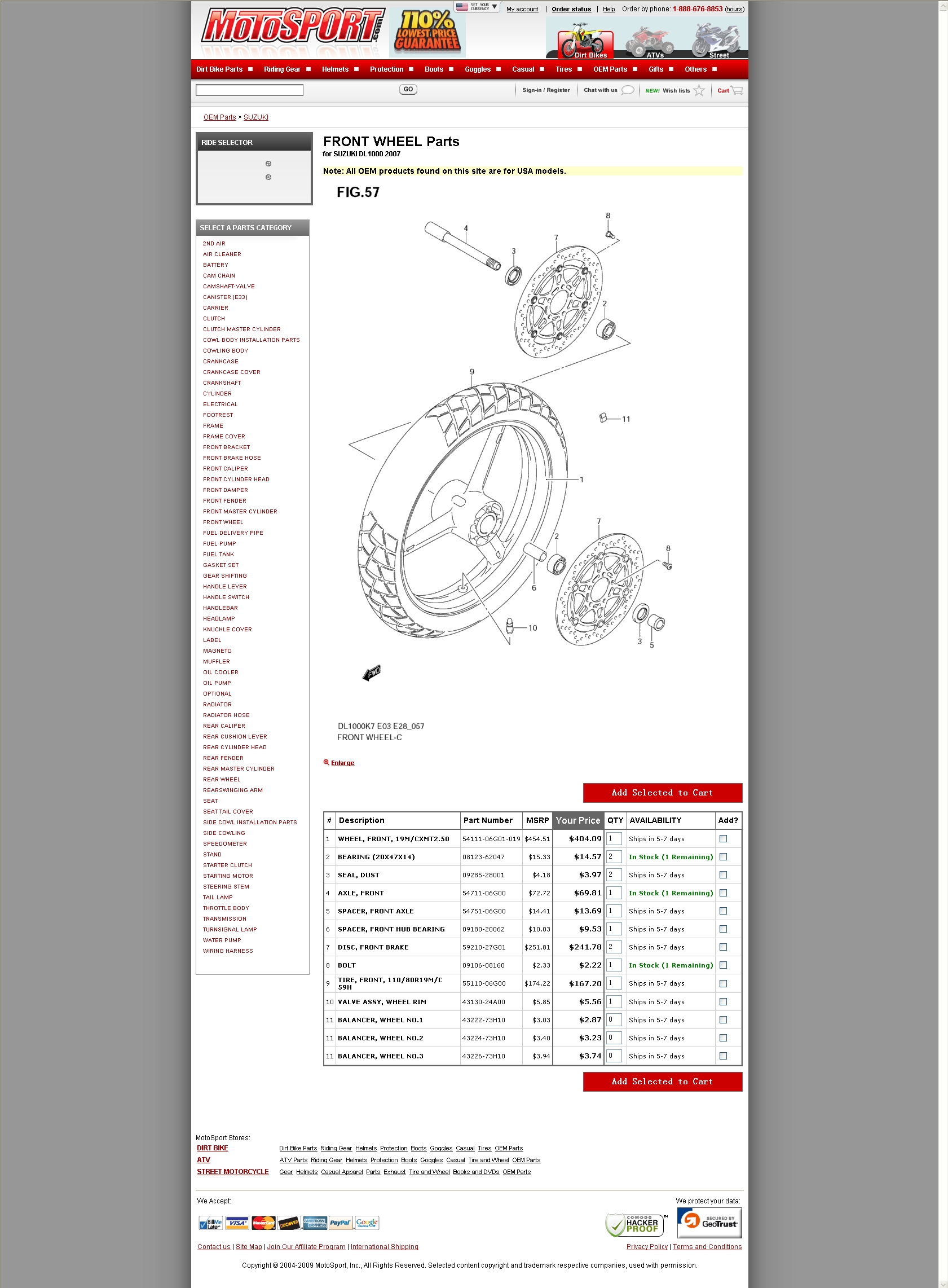The width and height of the screenshot is (948, 1288).
Task: Click the bottom Add Selected to Cart button
Action: (x=662, y=1082)
